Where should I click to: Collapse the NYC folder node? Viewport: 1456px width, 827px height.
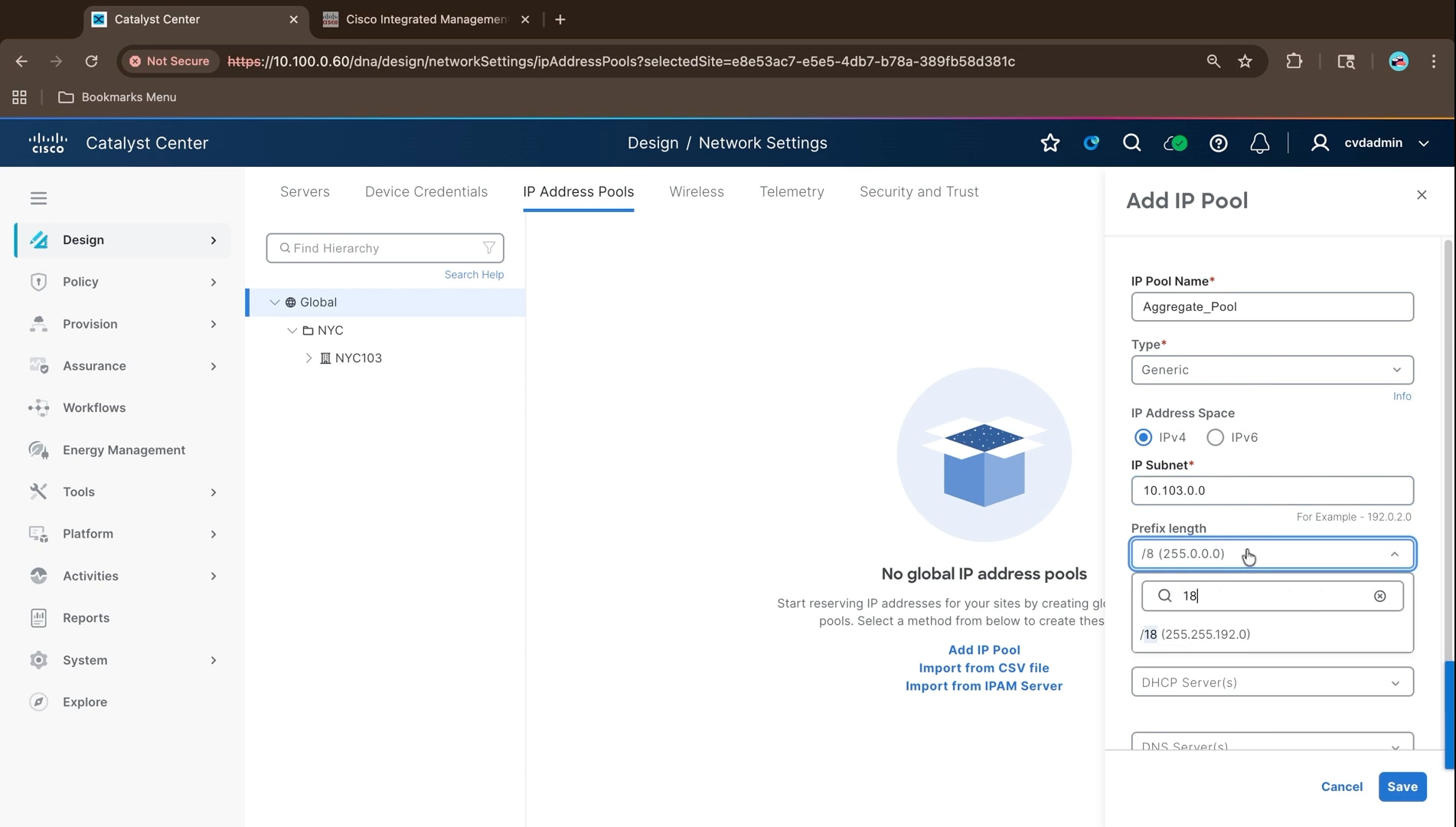pos(292,331)
